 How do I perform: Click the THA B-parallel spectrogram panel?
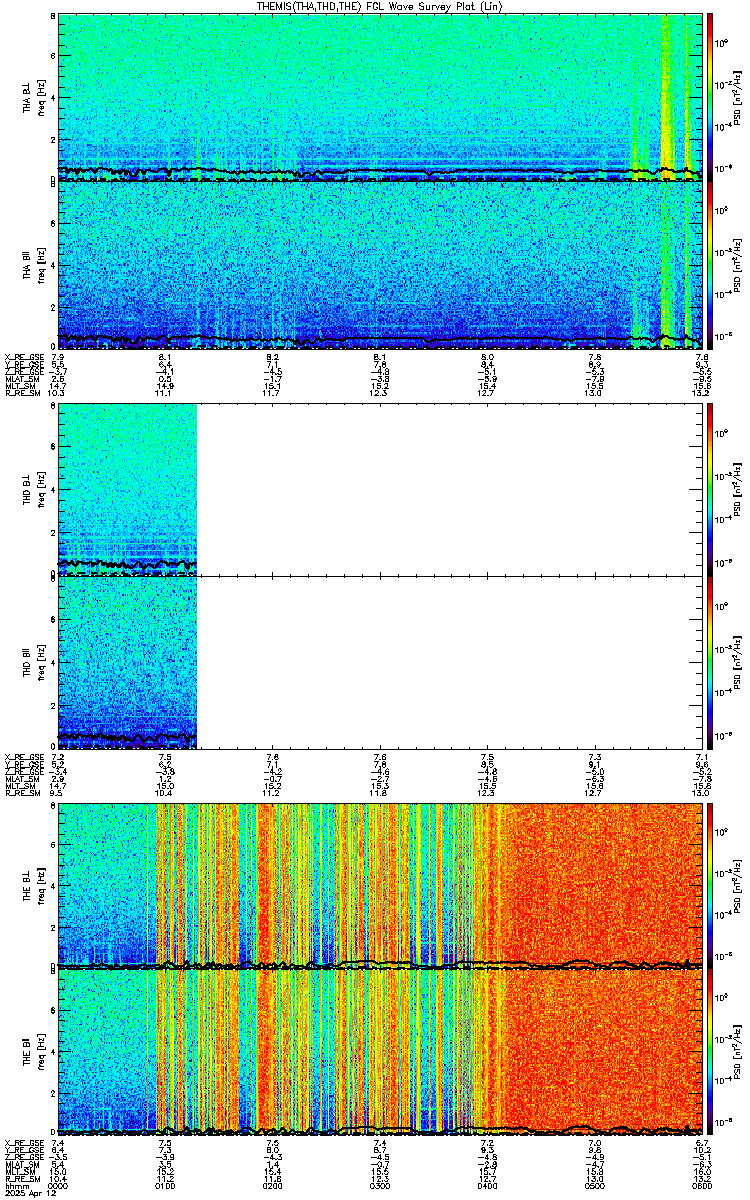tap(379, 264)
